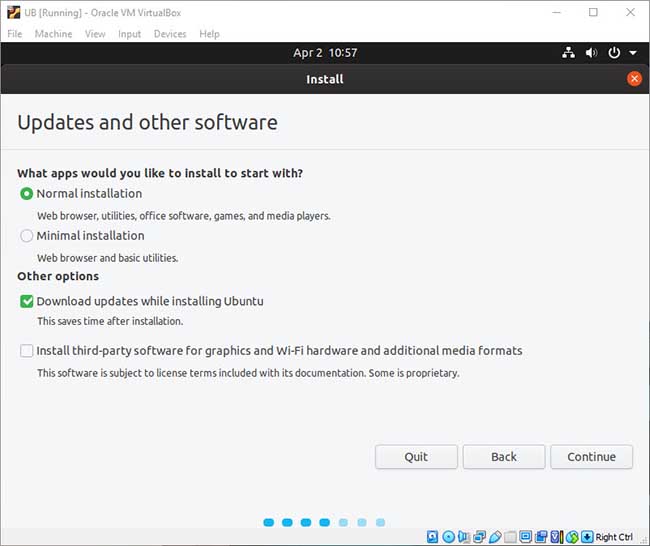Click the Right Ctrl host key label
Viewport: 650px width, 546px height.
click(614, 537)
